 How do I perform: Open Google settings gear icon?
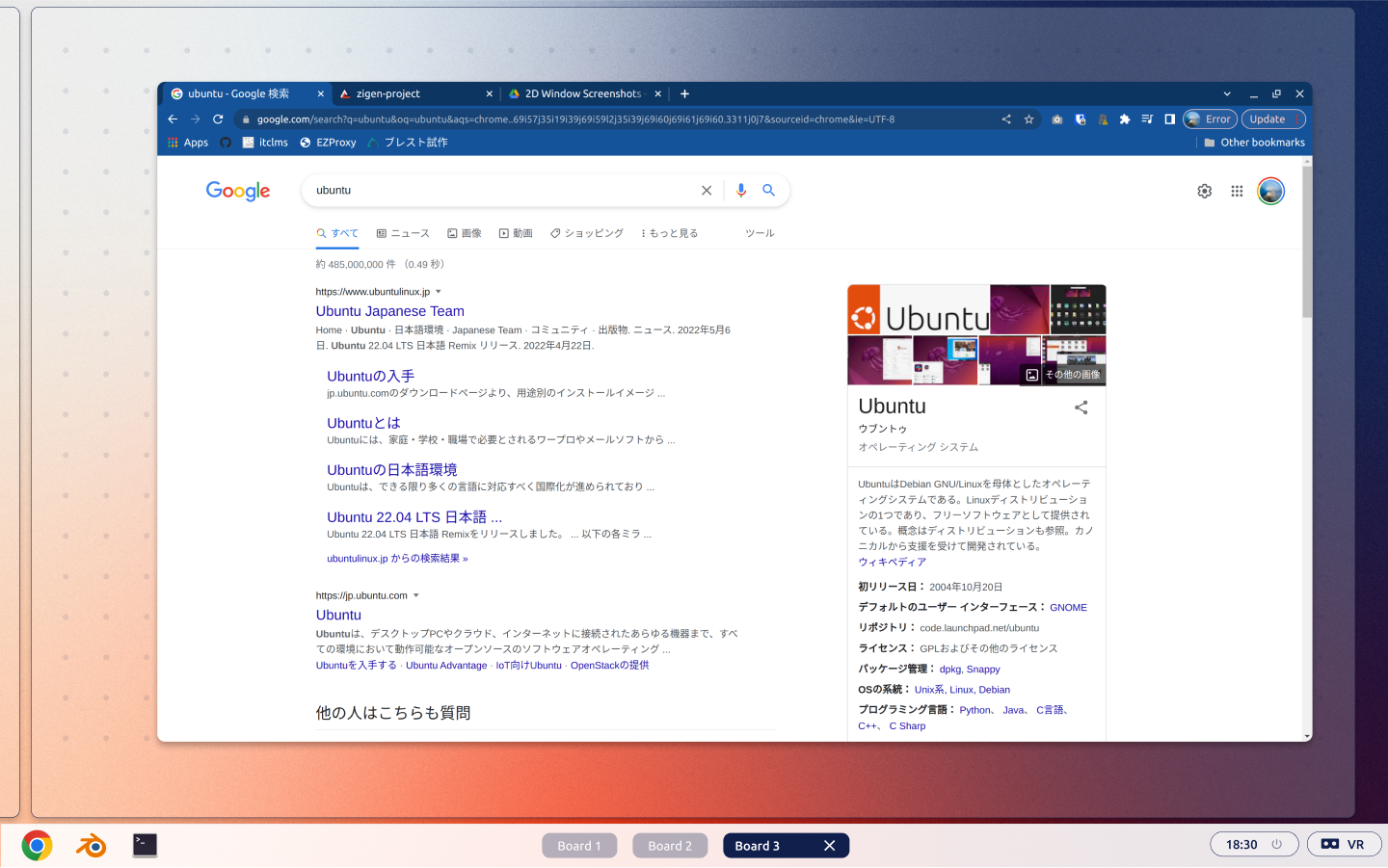(1204, 192)
